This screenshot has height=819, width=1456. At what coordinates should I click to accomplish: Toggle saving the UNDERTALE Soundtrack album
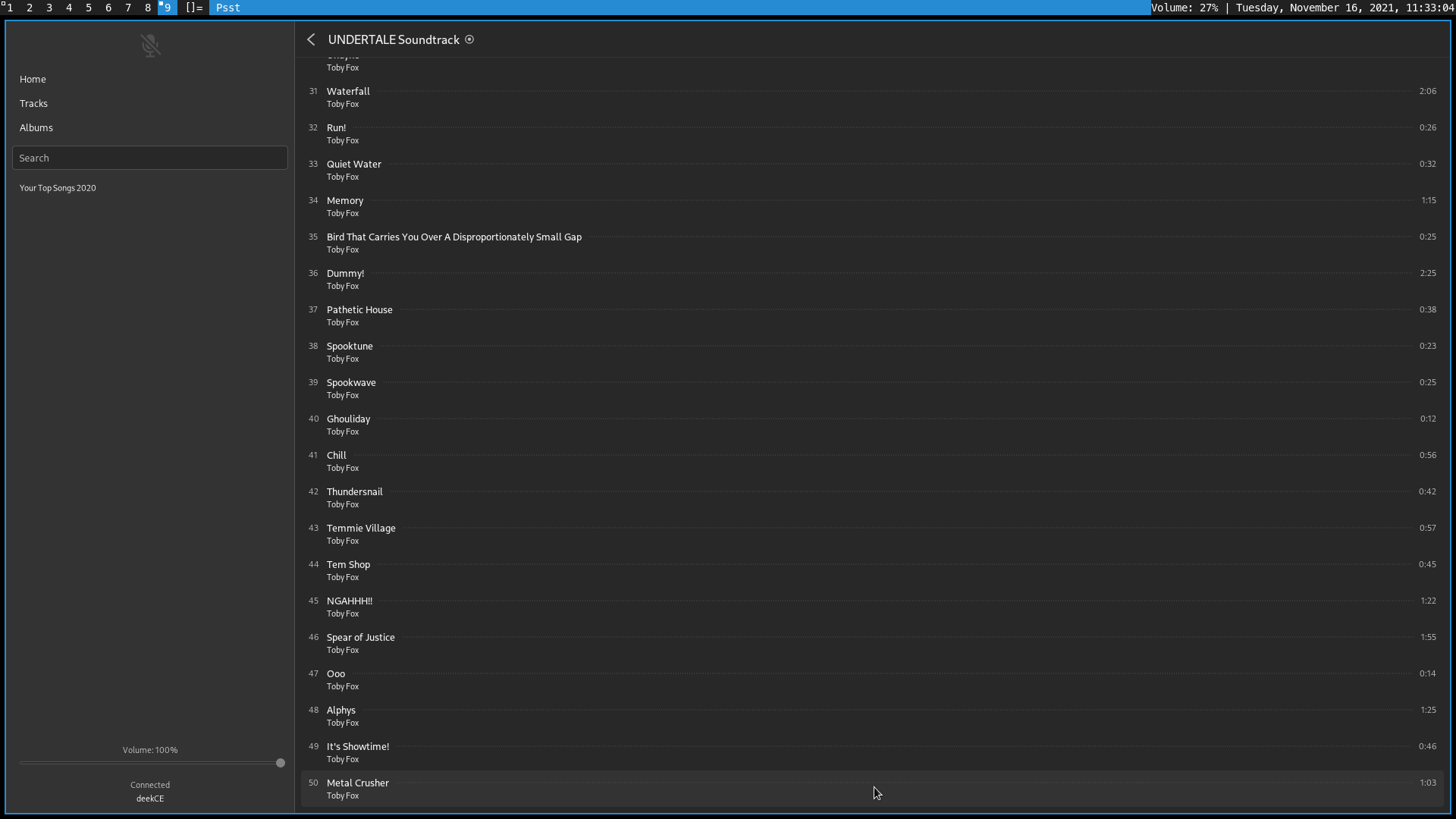click(x=469, y=39)
